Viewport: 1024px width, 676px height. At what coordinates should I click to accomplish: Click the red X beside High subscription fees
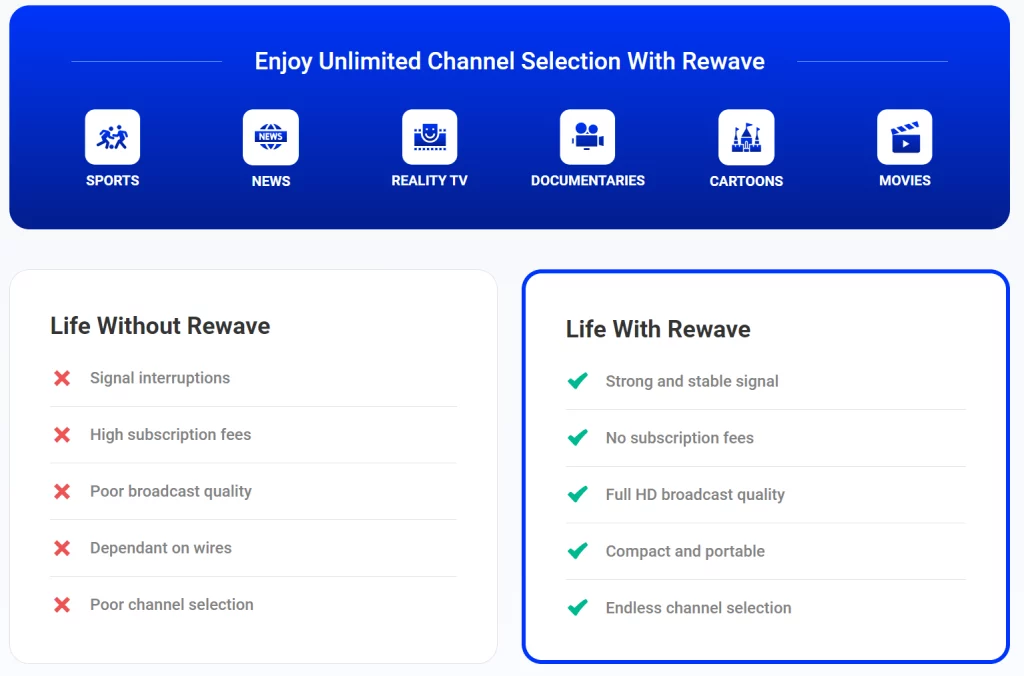[x=62, y=435]
